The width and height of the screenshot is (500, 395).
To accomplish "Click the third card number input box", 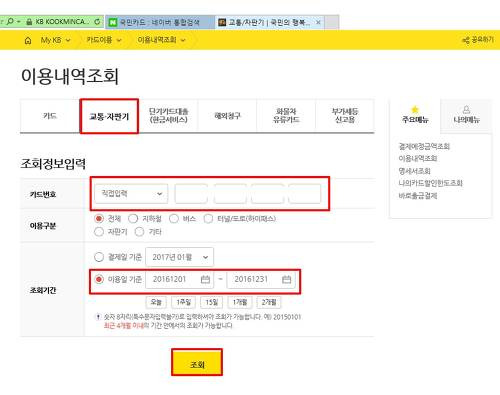I will click(x=267, y=194).
